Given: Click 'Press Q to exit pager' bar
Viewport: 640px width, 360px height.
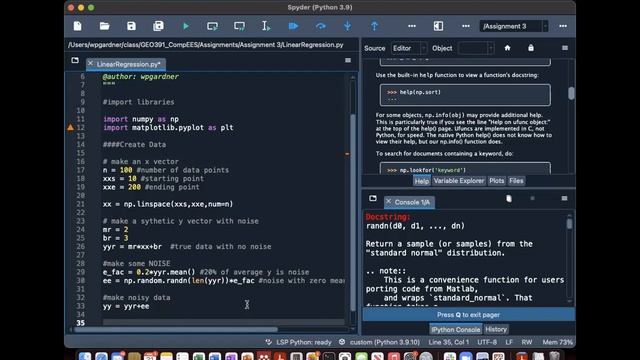Looking at the screenshot, I should pyautogui.click(x=469, y=315).
